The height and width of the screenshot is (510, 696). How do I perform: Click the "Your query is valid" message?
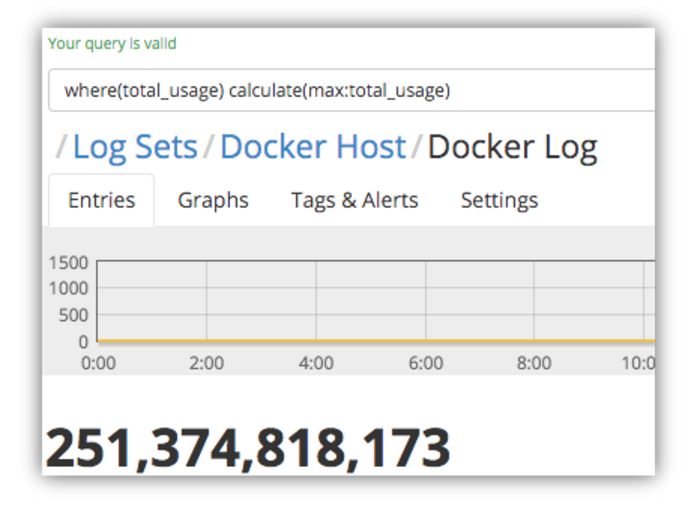pos(112,44)
